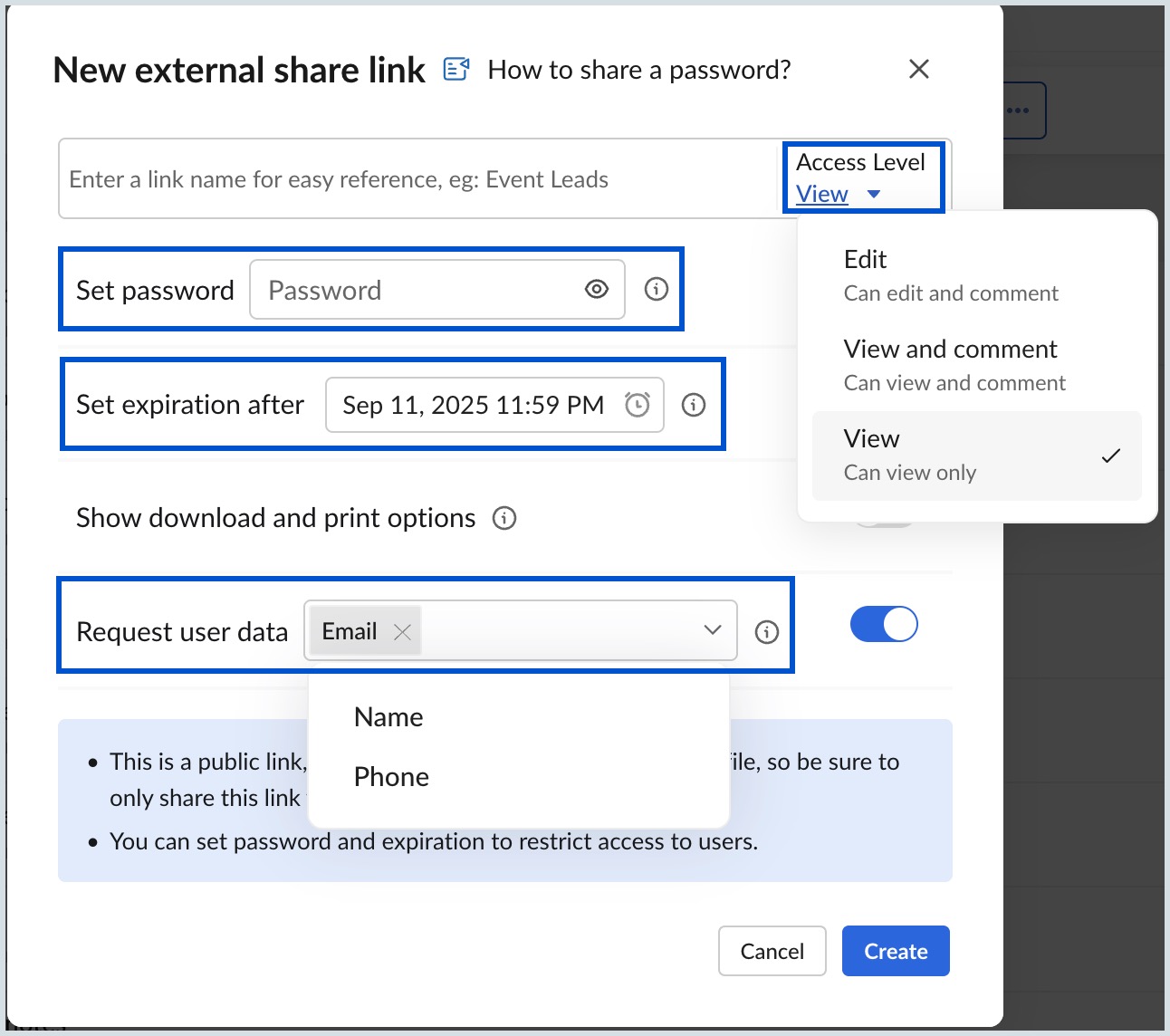Click the document icon next to dialog title
Screen dimensions: 1170x1036
pyautogui.click(x=456, y=68)
